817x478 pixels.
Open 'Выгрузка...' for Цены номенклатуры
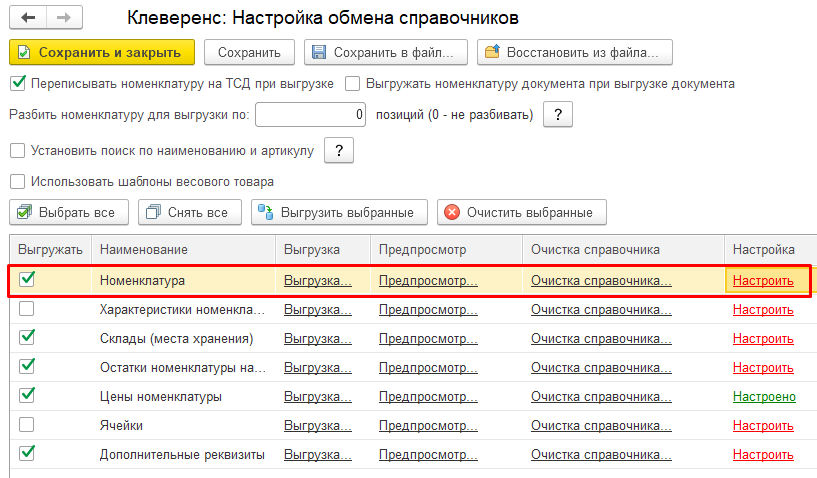(x=318, y=397)
